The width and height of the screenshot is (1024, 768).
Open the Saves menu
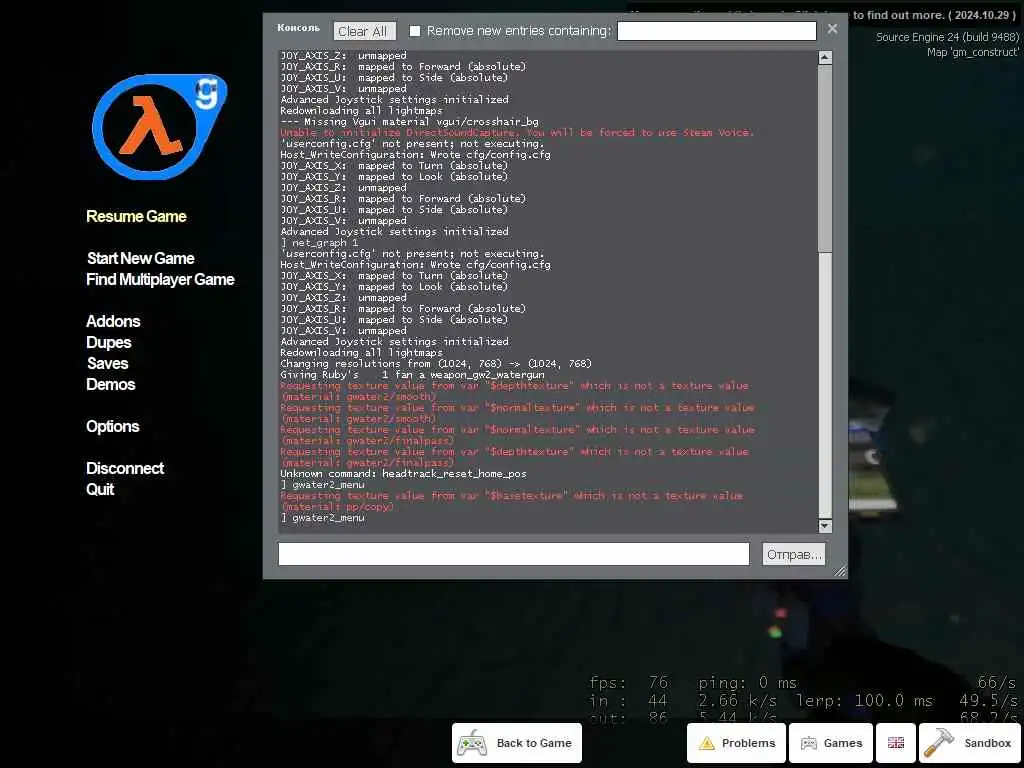click(x=108, y=363)
